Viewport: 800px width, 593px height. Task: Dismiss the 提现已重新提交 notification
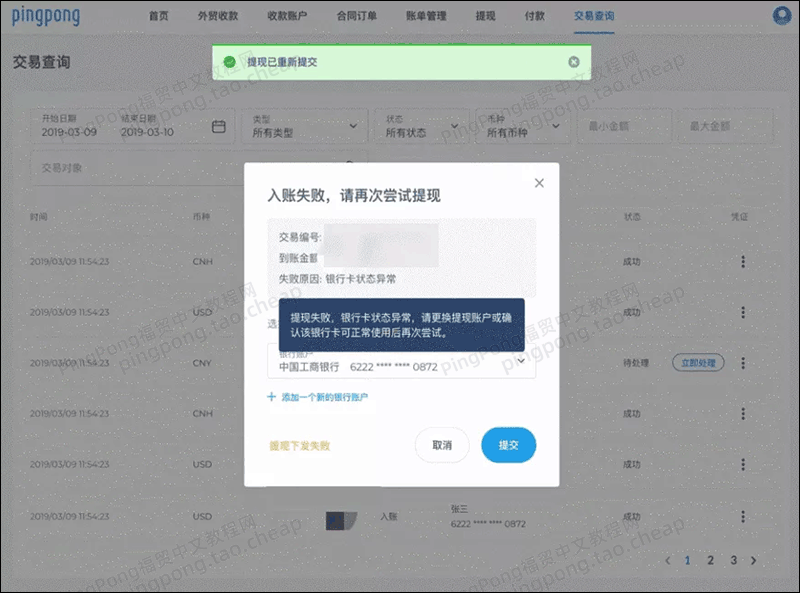tap(574, 62)
